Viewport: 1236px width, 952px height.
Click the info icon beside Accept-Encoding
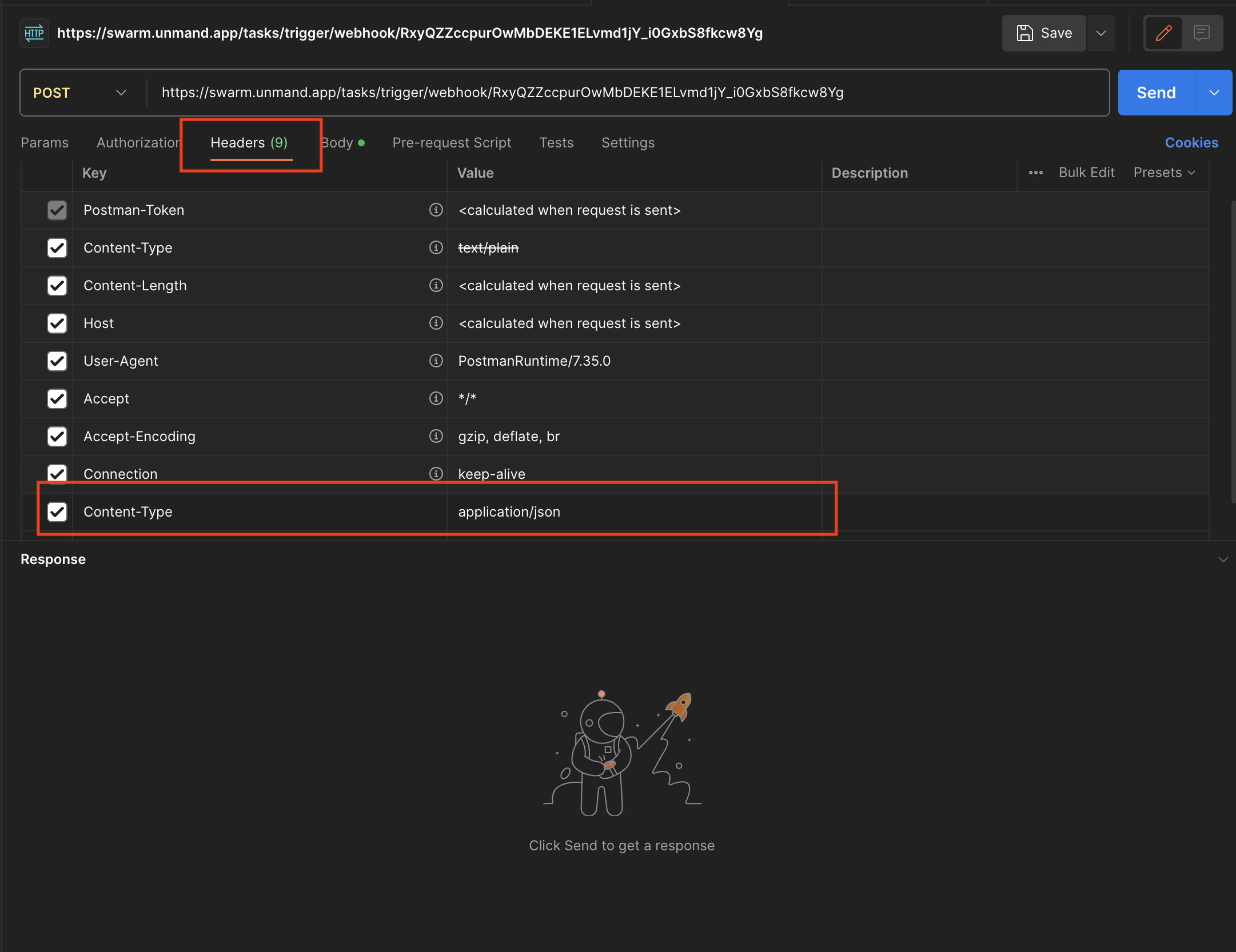point(436,436)
